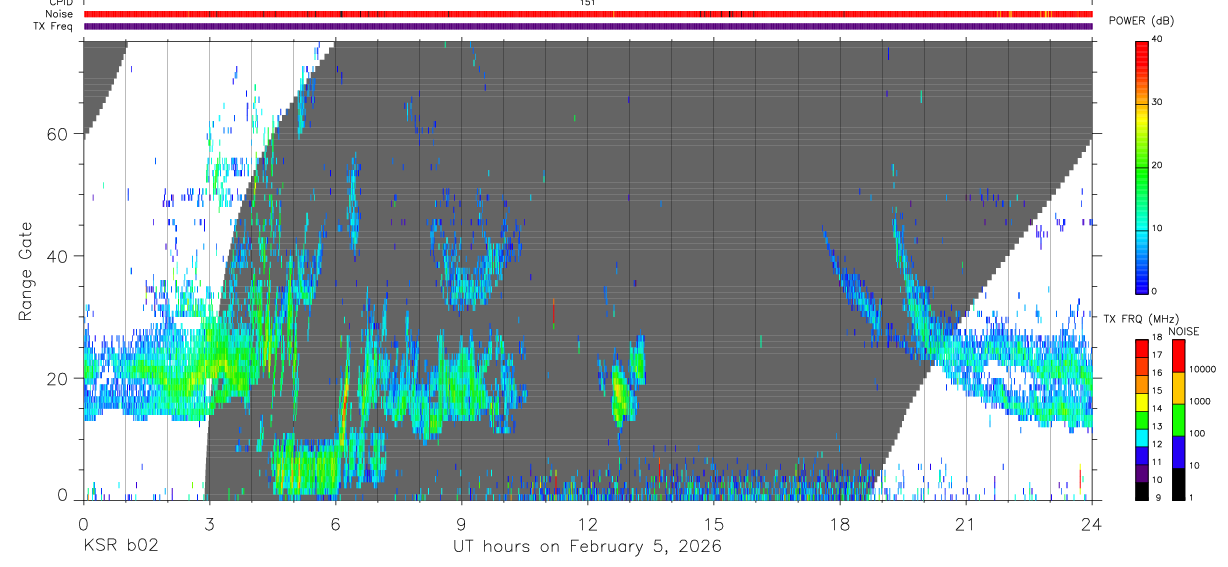Pick the red top segment of TX FRQ bar
This screenshot has height=567, width=1228.
(1142, 348)
